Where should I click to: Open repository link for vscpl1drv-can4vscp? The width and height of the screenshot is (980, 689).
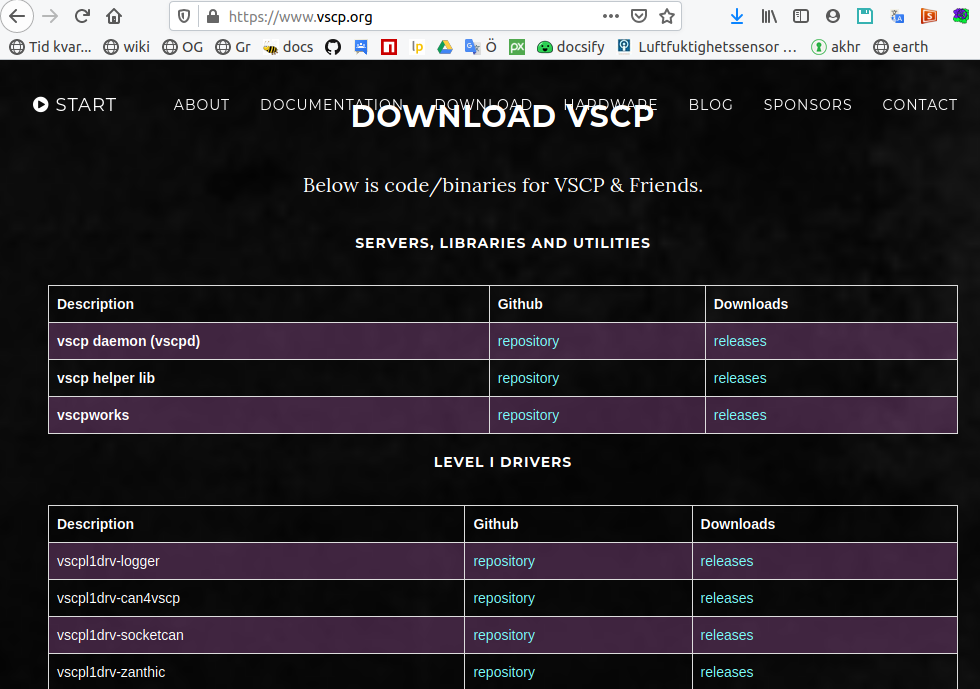tap(504, 598)
